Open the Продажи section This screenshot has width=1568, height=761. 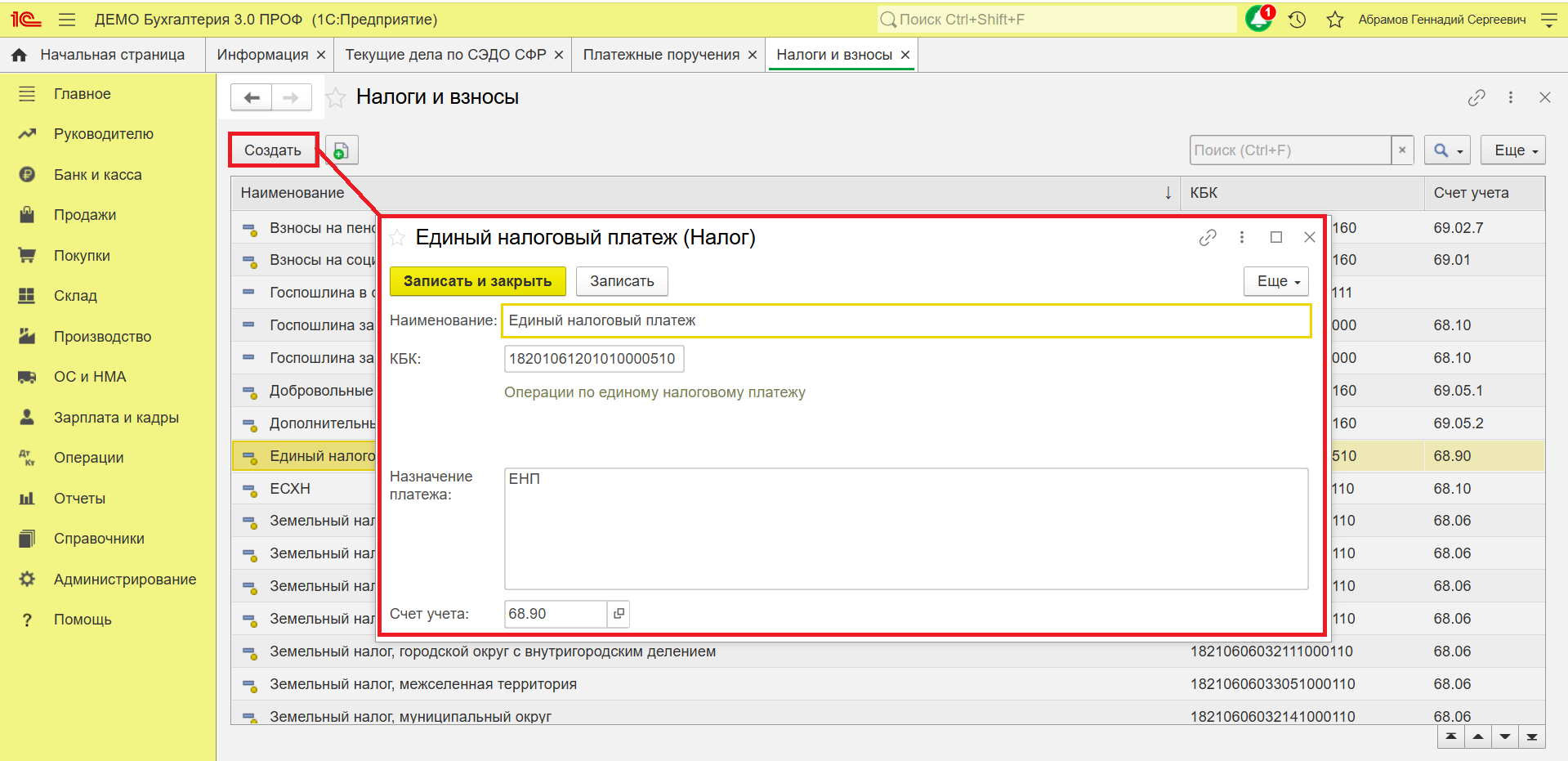tap(85, 215)
